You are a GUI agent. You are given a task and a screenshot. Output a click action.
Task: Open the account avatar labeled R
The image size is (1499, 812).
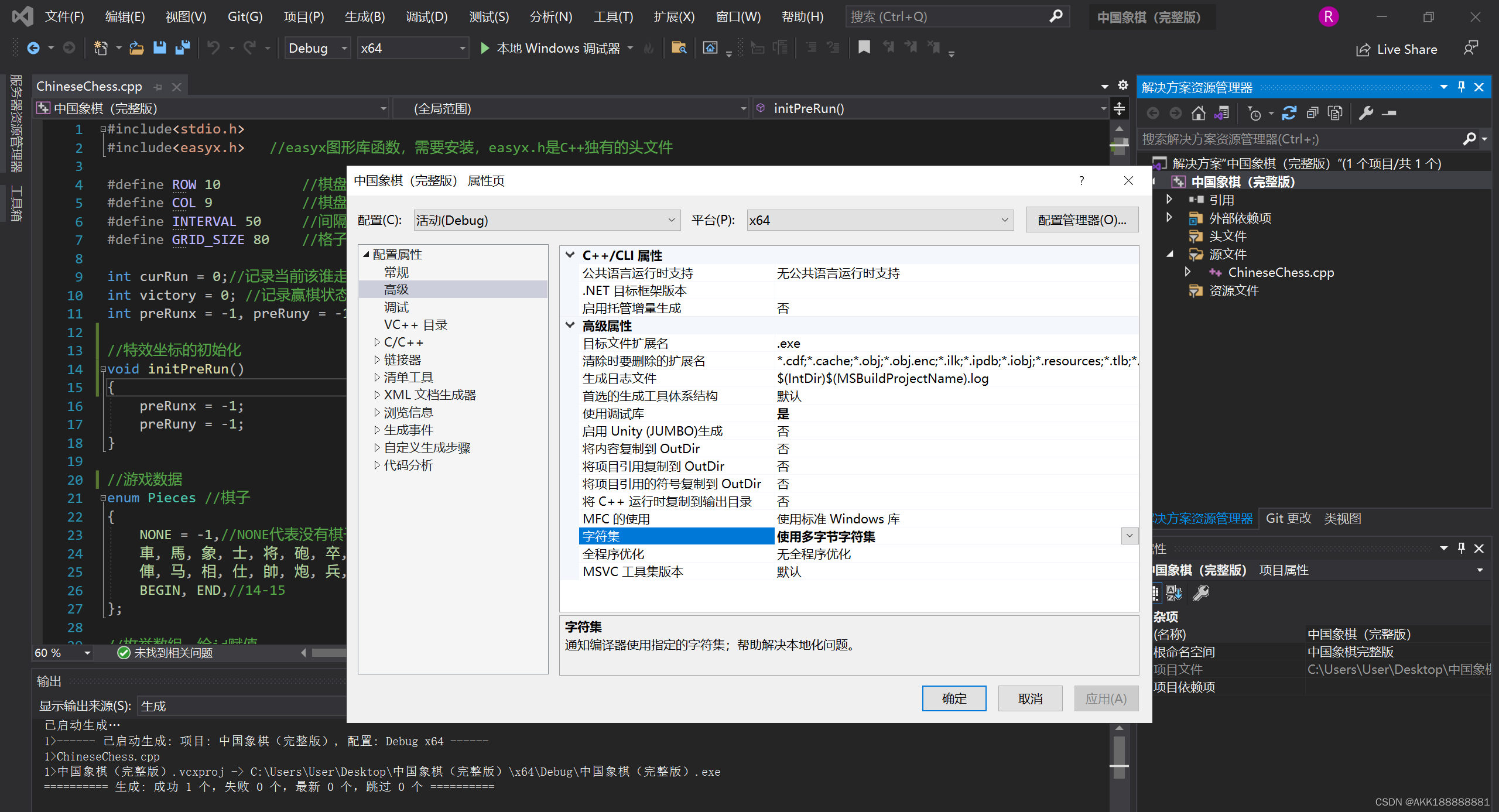click(1329, 16)
